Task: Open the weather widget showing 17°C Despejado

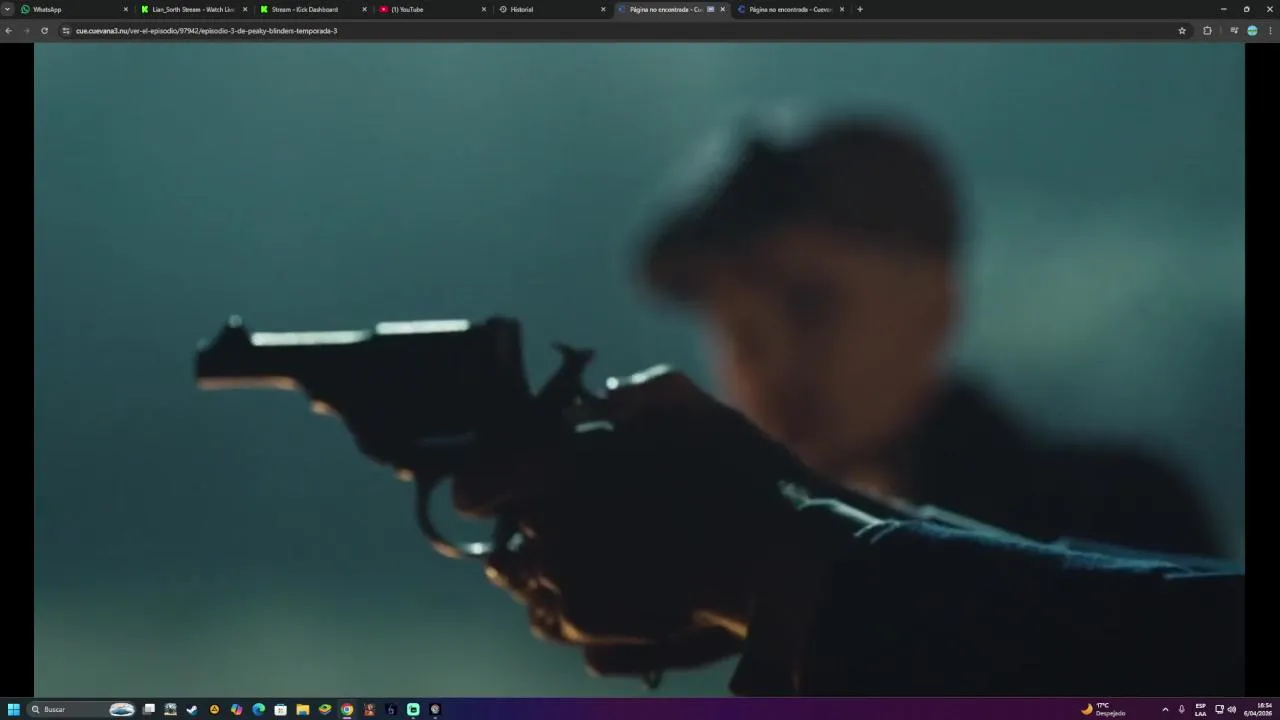Action: (x=1104, y=709)
